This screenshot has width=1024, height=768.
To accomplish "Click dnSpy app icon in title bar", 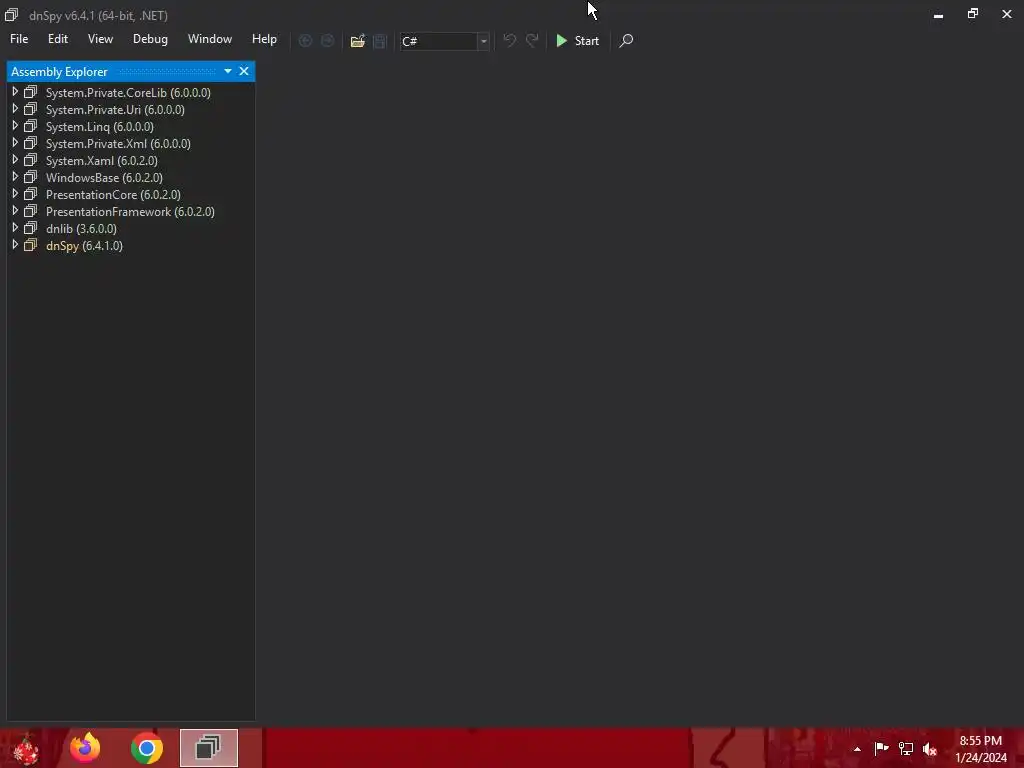I will (x=11, y=14).
